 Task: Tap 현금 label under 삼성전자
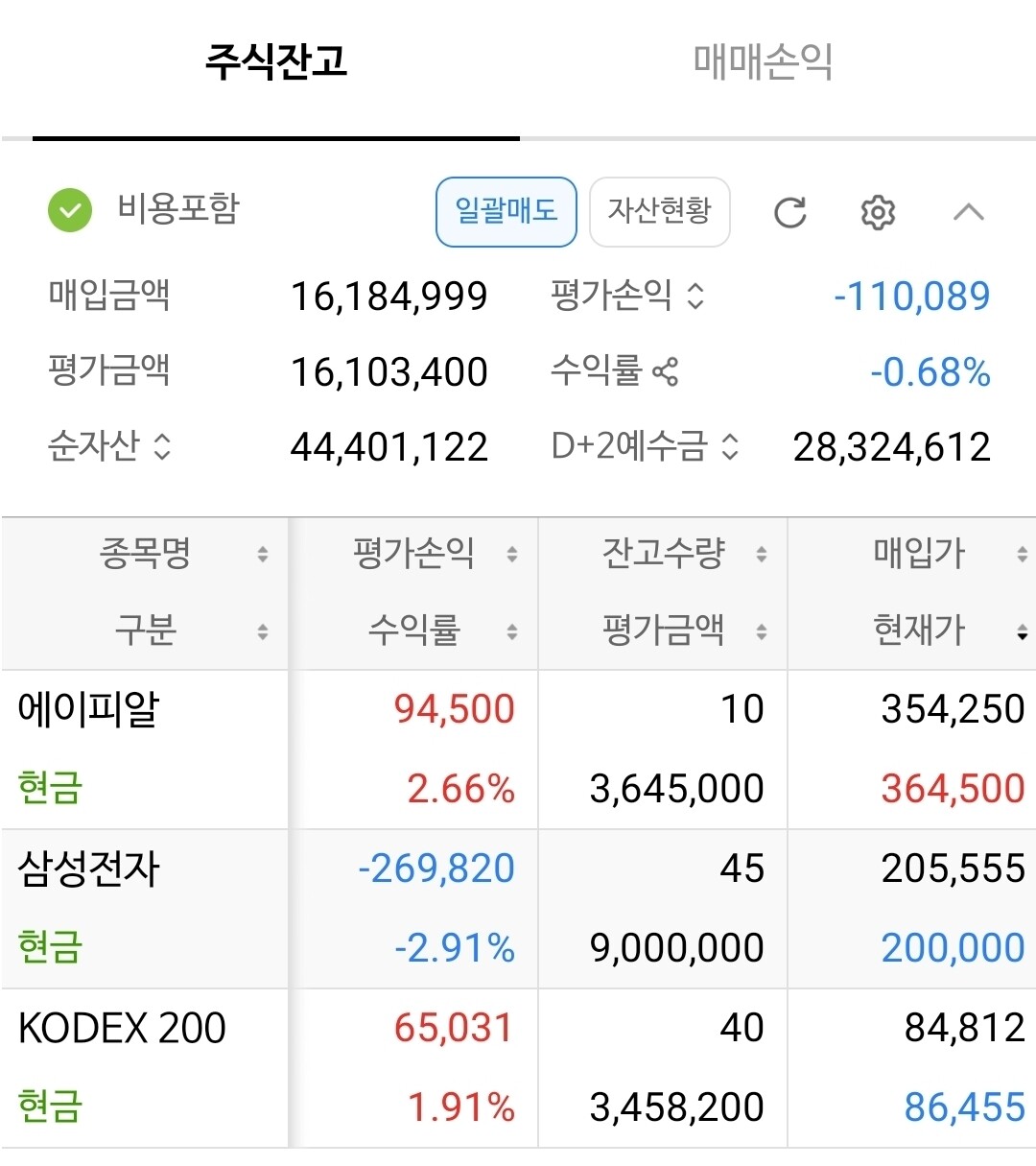51,947
